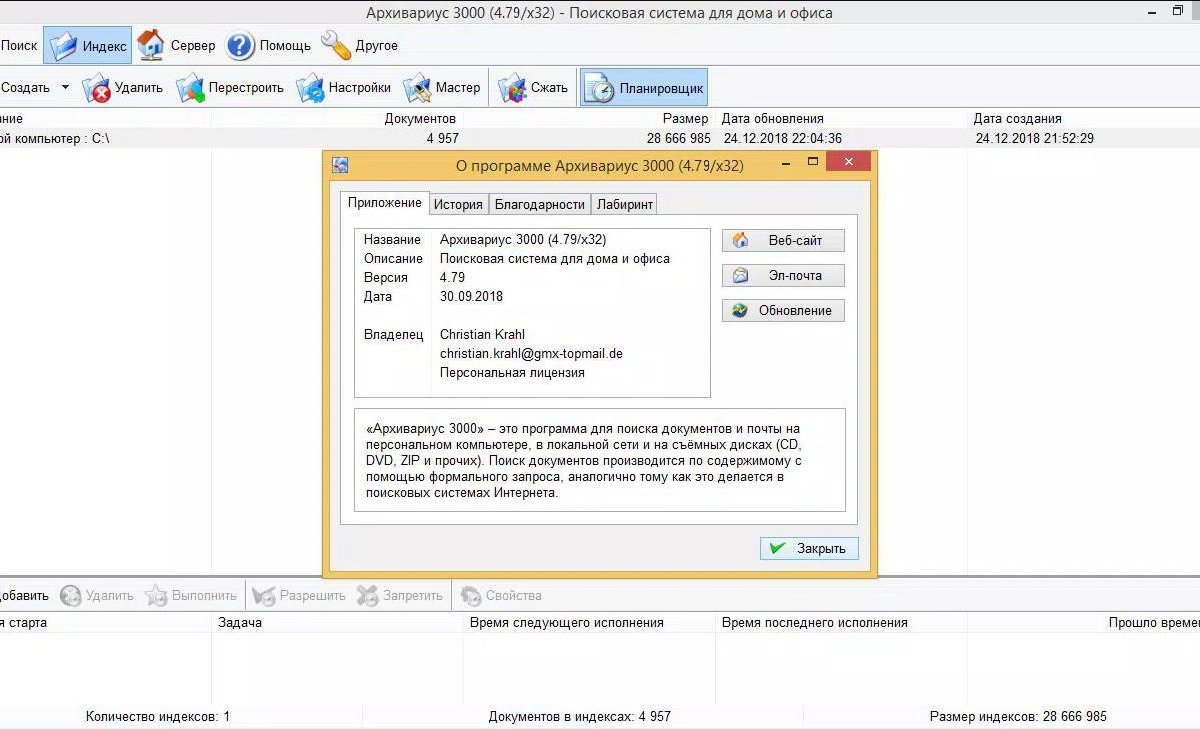Check for updates with Обновление
The width and height of the screenshot is (1200, 729).
click(x=783, y=310)
